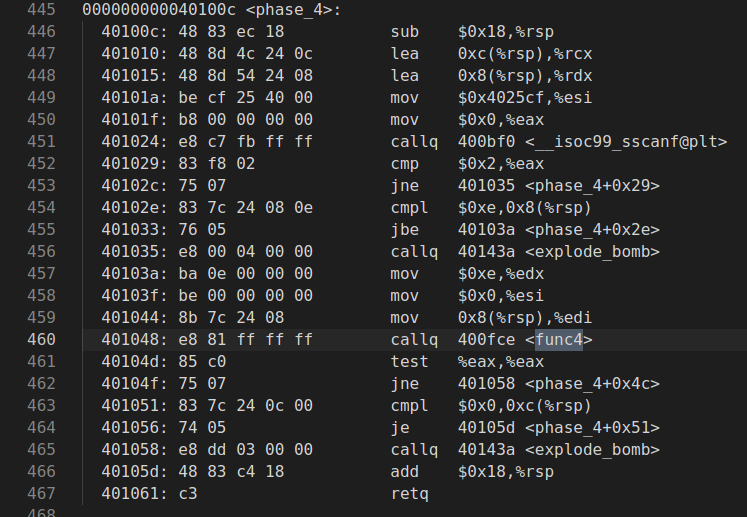Image resolution: width=747 pixels, height=517 pixels.
Task: Click address 40100c at function start
Action: (126, 32)
